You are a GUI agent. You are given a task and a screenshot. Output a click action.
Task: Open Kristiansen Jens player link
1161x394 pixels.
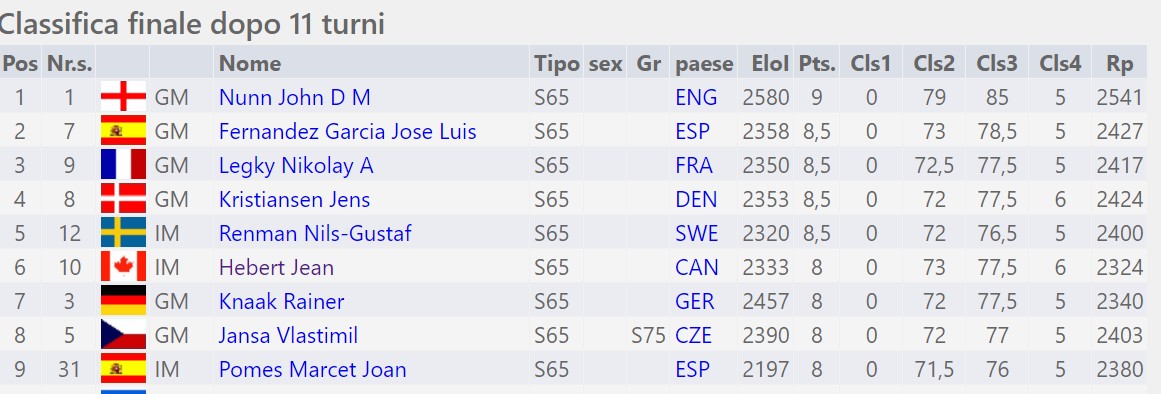pos(294,199)
